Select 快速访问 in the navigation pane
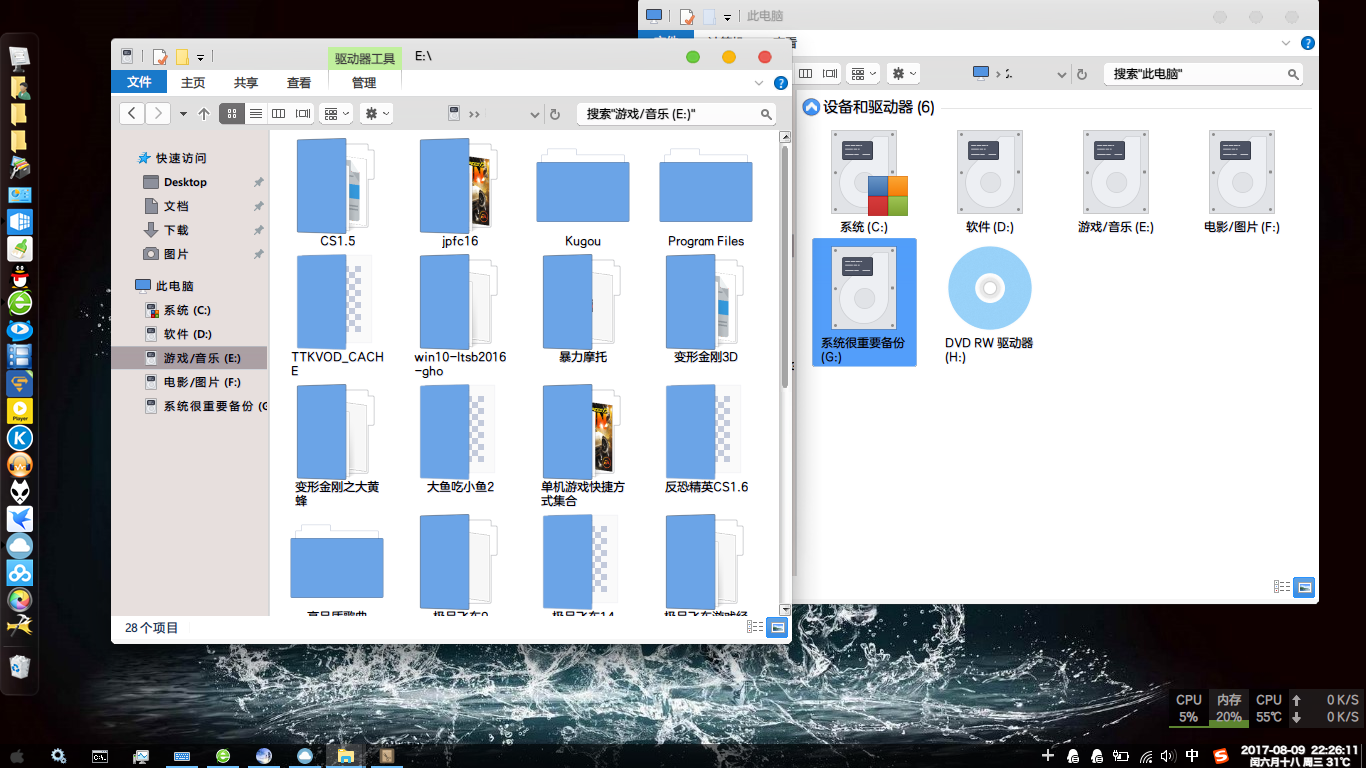This screenshot has height=768, width=1366. (181, 158)
